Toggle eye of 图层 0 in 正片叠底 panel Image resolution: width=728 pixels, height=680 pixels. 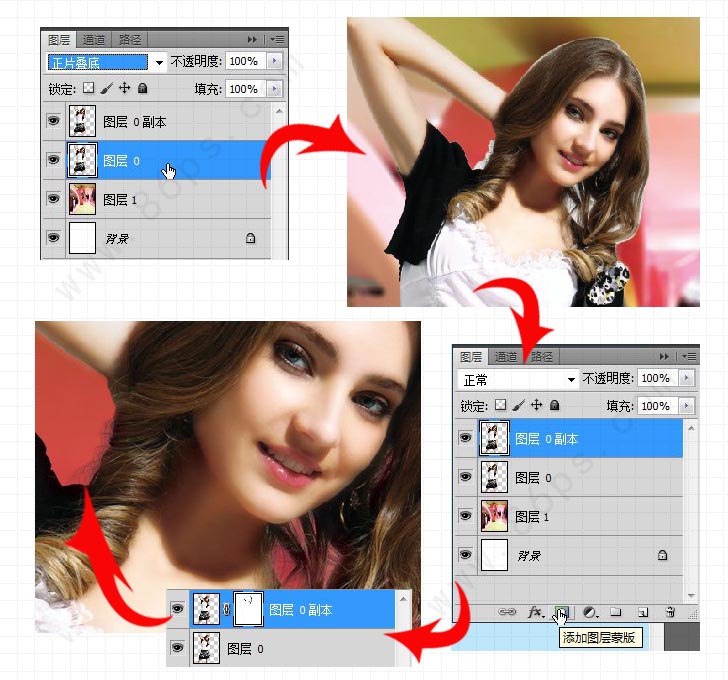tap(53, 160)
